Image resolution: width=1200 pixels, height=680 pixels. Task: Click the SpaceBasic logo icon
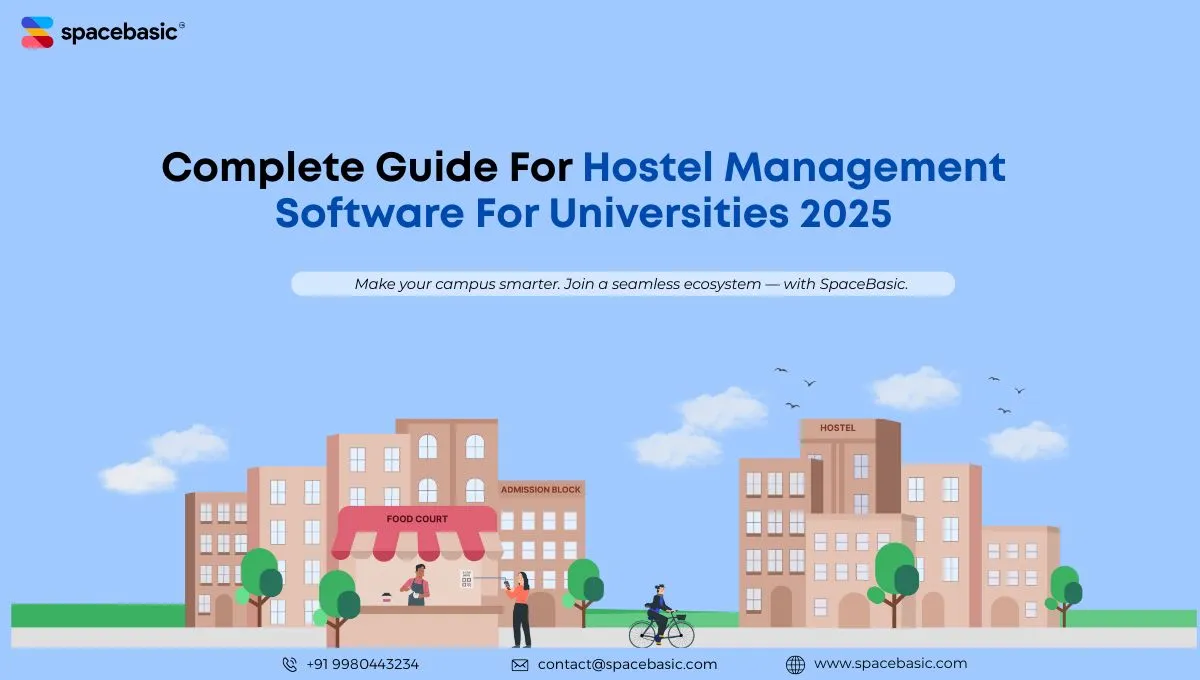click(37, 32)
